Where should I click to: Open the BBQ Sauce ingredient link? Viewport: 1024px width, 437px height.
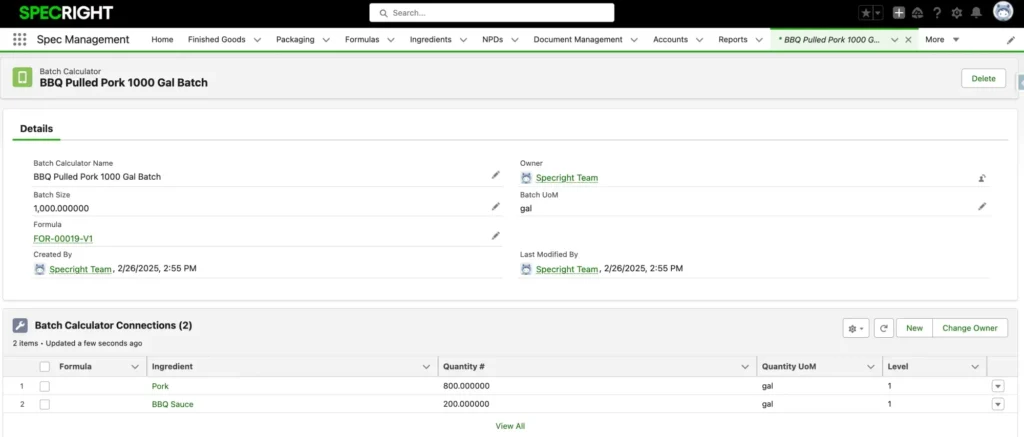point(172,404)
